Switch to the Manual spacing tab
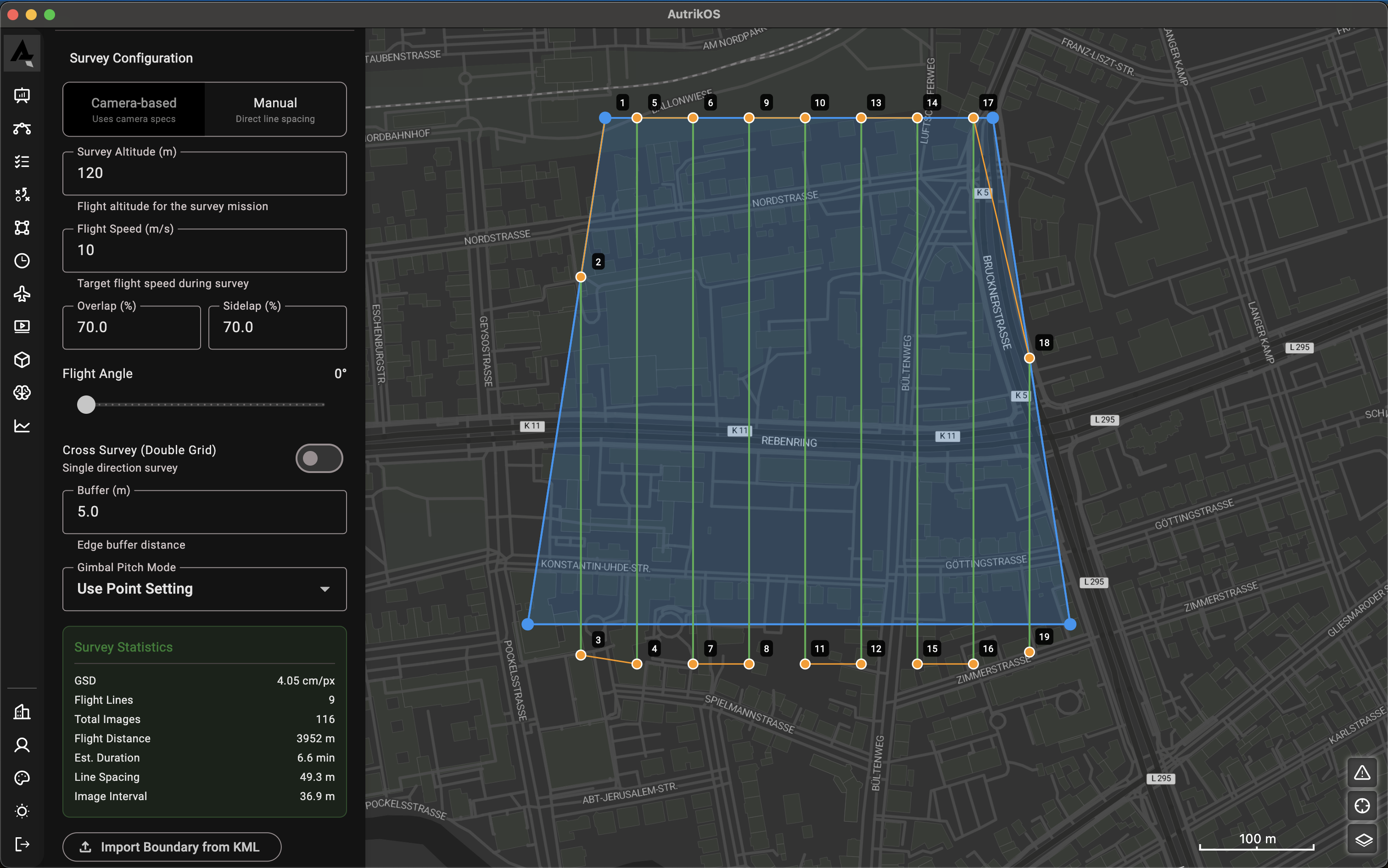 click(275, 109)
